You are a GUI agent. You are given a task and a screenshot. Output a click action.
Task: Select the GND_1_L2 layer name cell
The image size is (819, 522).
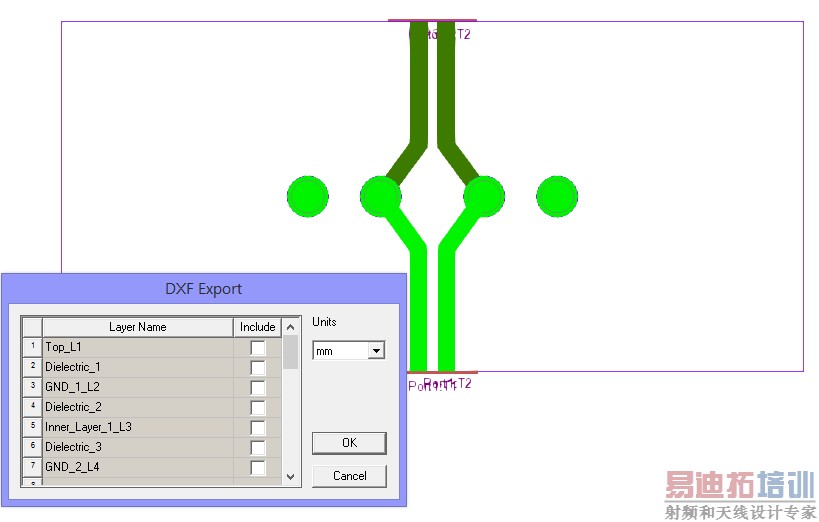[x=138, y=387]
